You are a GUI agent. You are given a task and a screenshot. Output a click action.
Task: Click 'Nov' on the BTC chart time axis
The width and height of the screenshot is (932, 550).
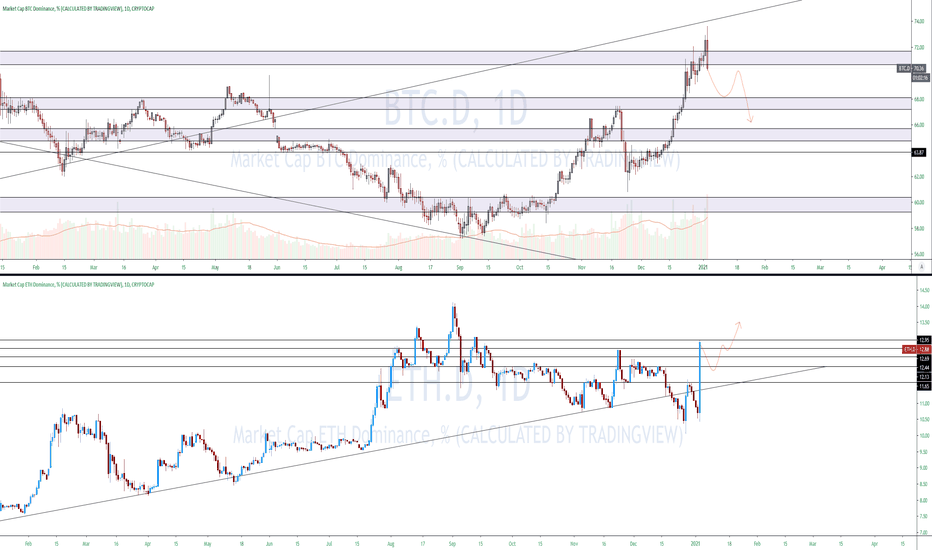tap(581, 268)
